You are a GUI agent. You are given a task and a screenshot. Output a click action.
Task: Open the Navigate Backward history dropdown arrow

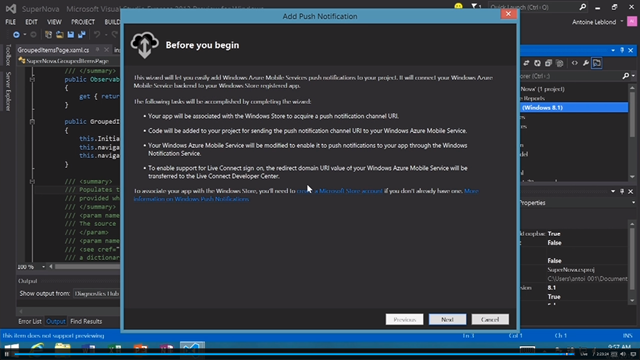tap(24, 35)
